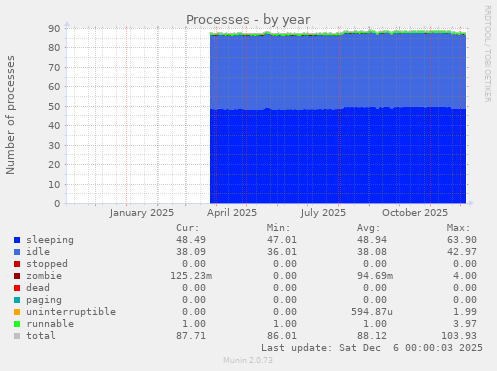Click the 'Max:' column header

click(x=459, y=228)
